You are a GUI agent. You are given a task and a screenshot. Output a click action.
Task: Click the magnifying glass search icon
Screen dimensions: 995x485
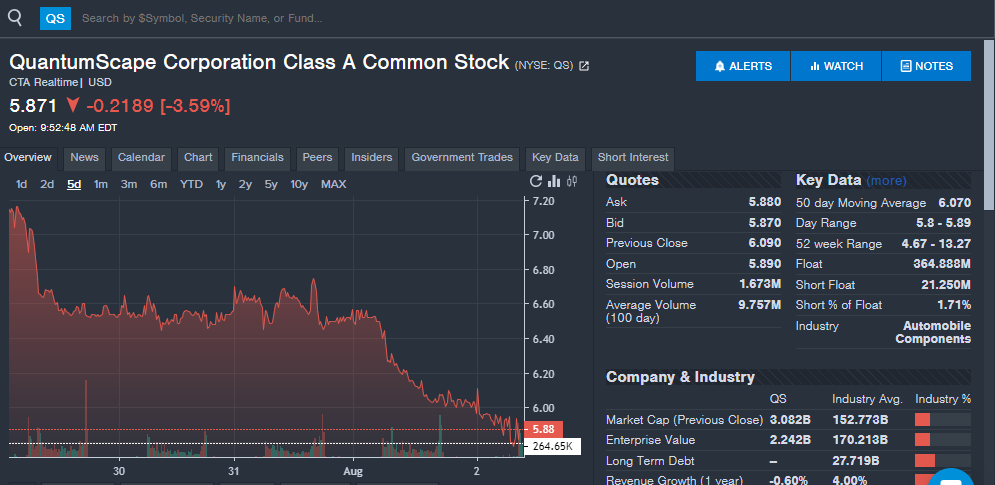tap(15, 18)
